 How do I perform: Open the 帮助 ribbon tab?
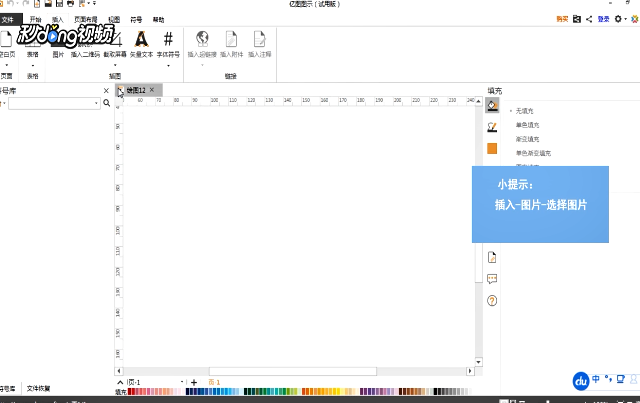click(x=158, y=20)
